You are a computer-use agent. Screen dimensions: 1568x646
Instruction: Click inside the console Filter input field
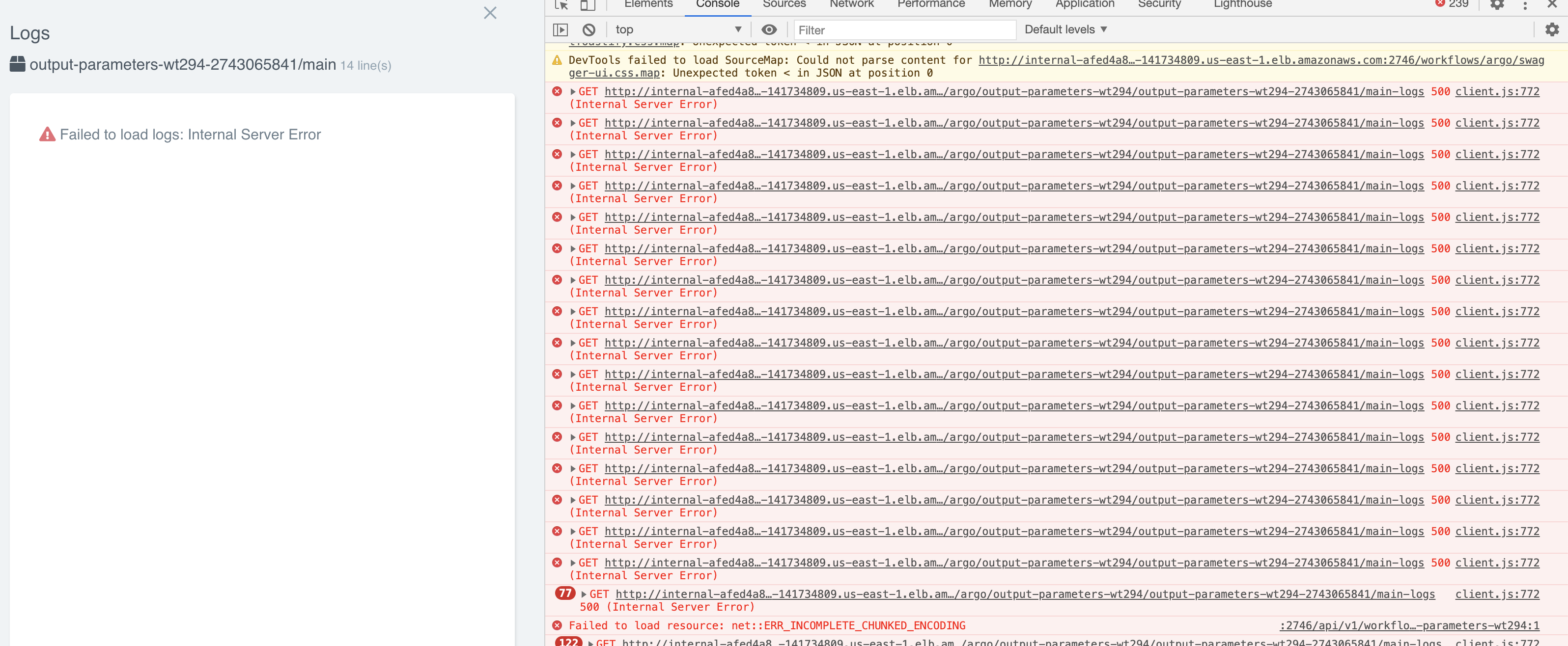(x=903, y=29)
